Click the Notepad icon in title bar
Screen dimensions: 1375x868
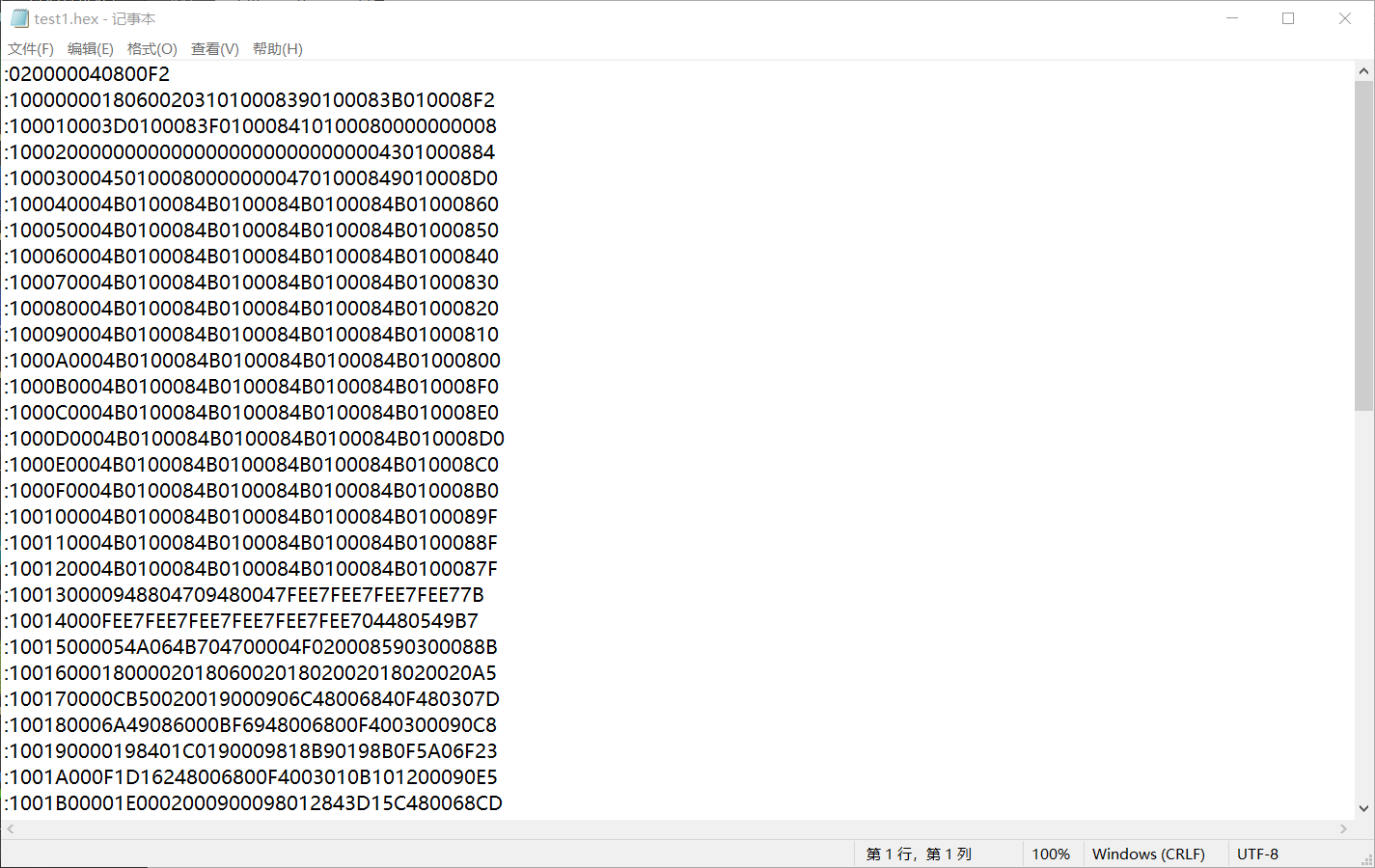click(19, 18)
